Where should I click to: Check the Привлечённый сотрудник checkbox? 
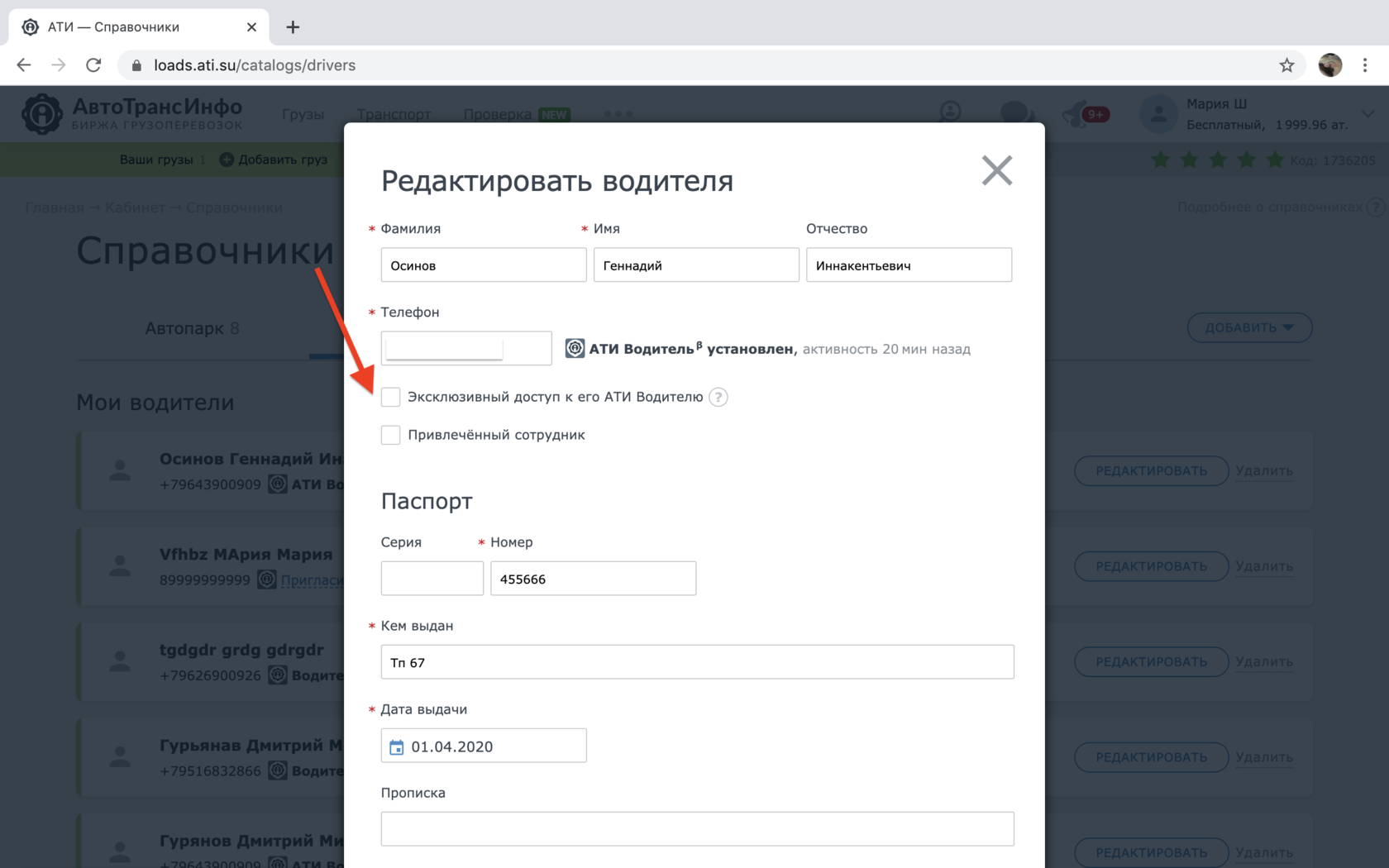point(390,435)
